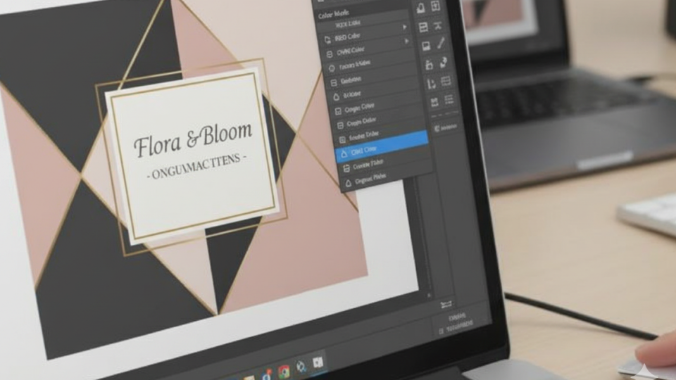The image size is (676, 380).
Task: Click the active white app icon in the taskbar
Action: 318,362
